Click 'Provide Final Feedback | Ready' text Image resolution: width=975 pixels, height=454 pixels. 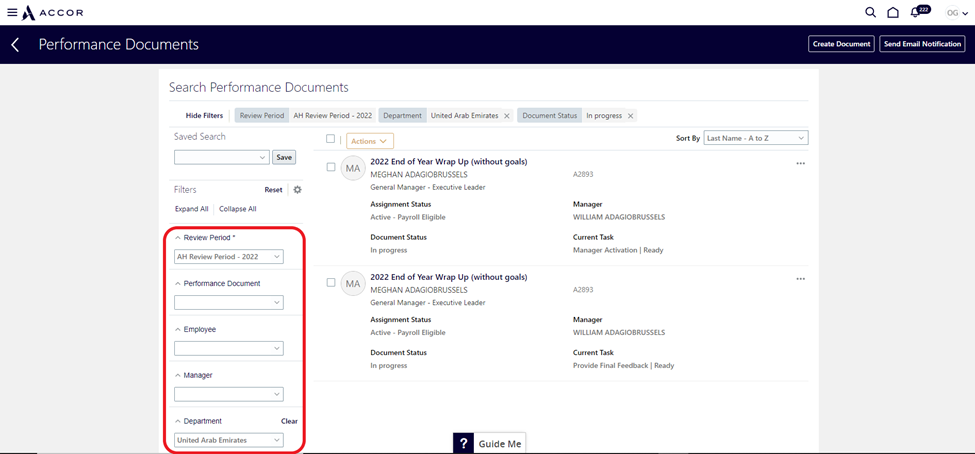[623, 366]
